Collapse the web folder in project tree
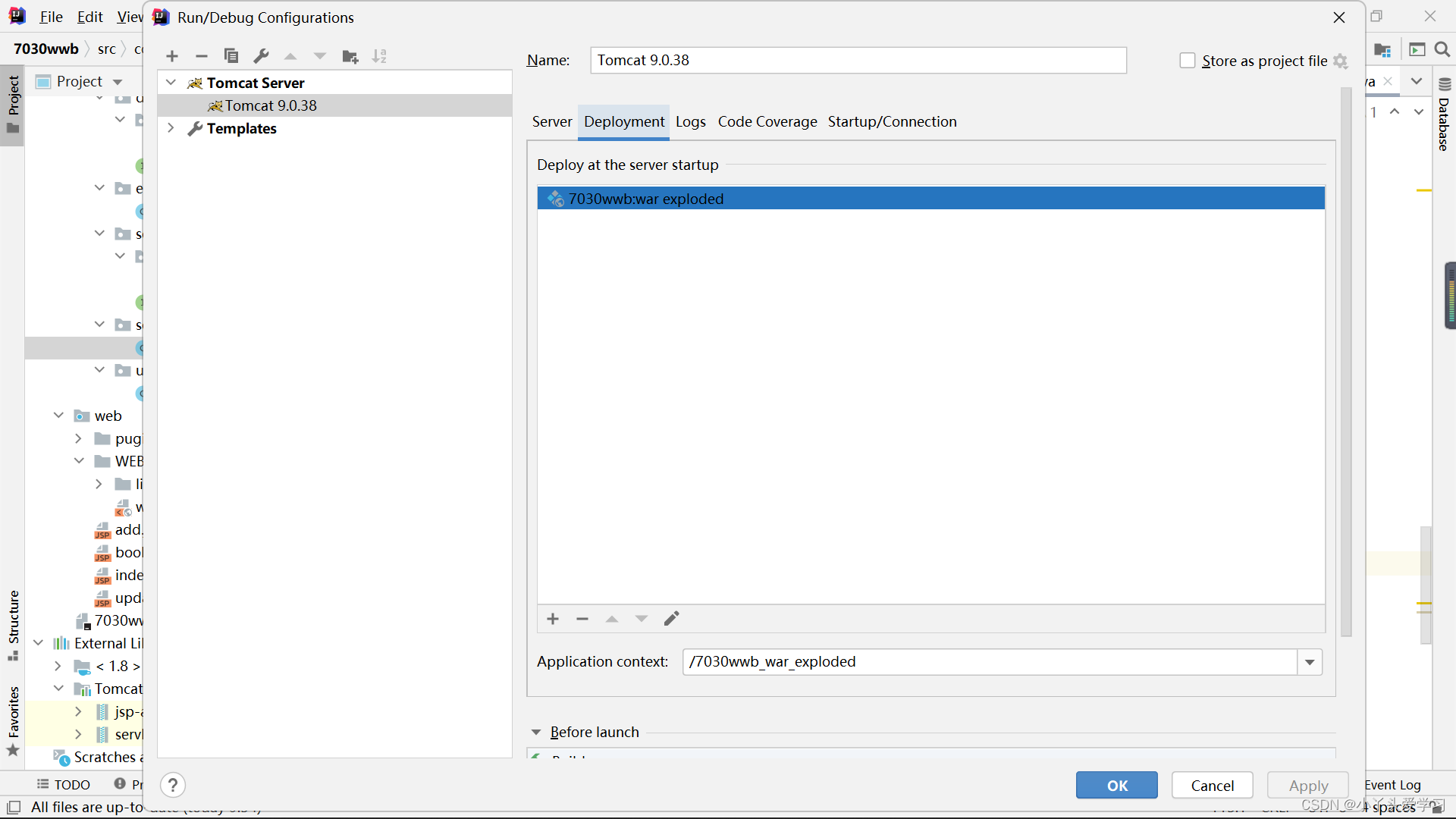Image resolution: width=1456 pixels, height=819 pixels. coord(58,416)
